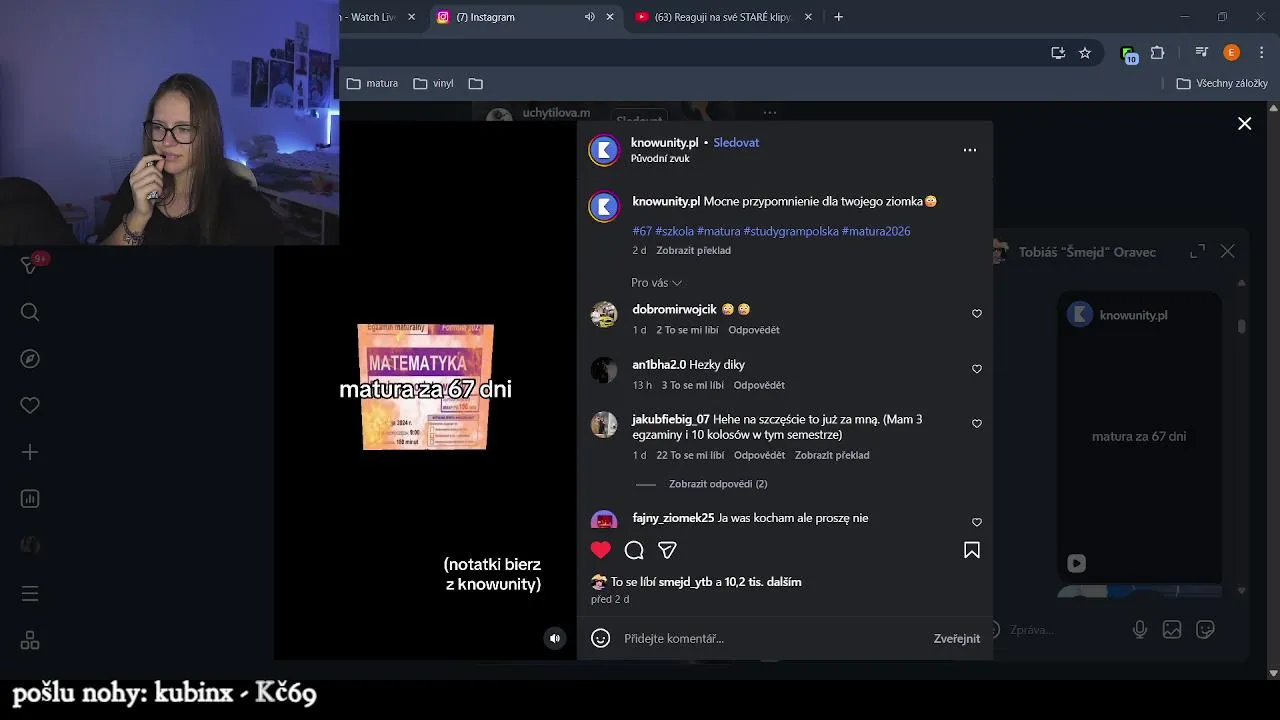Open the Všechny záložky bookmarks folder
Image resolution: width=1280 pixels, height=720 pixels.
1222,84
